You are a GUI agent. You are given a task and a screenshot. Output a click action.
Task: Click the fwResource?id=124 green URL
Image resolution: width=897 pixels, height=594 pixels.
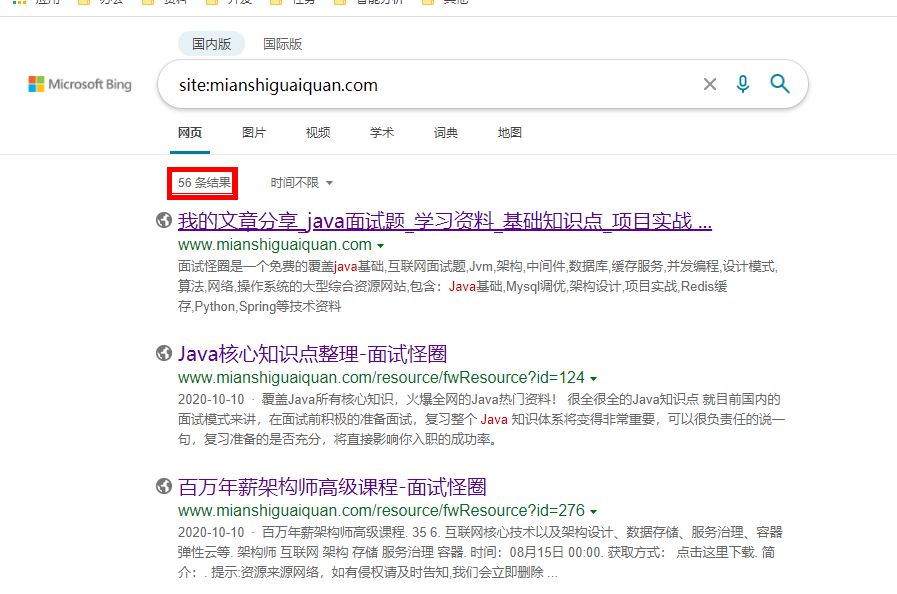[x=381, y=378]
